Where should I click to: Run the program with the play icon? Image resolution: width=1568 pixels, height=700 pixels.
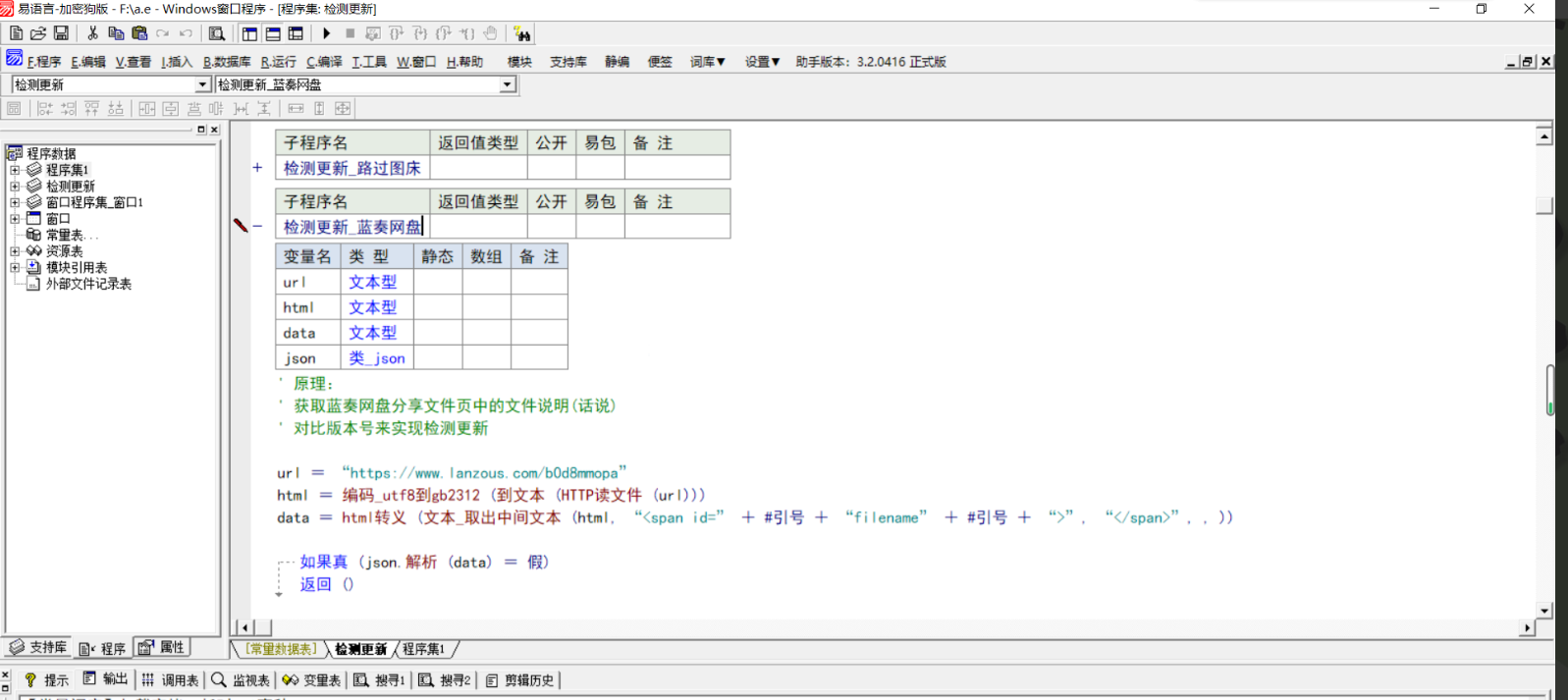tap(327, 33)
